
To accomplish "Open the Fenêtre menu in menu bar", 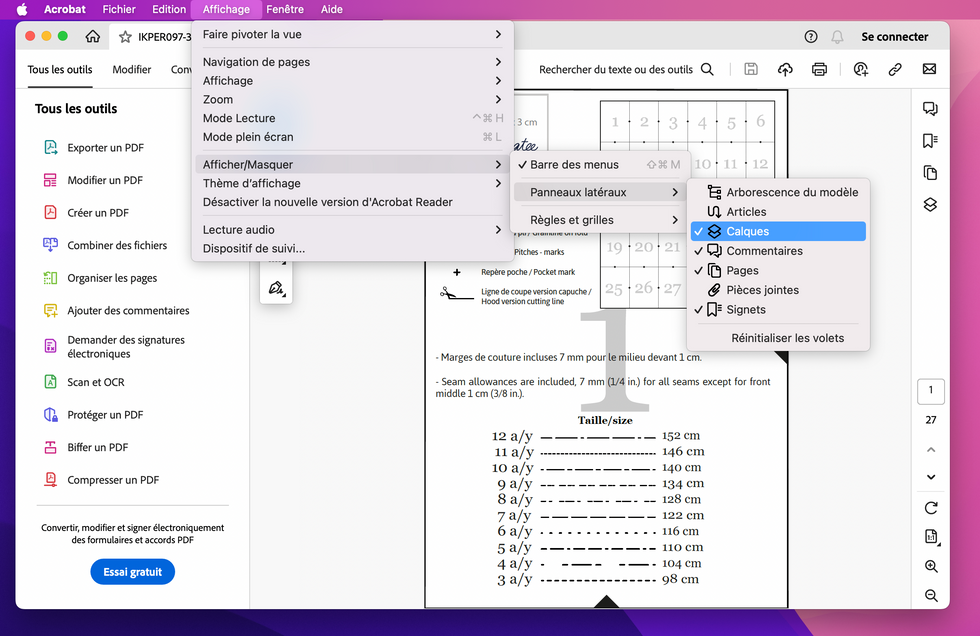I will (285, 9).
